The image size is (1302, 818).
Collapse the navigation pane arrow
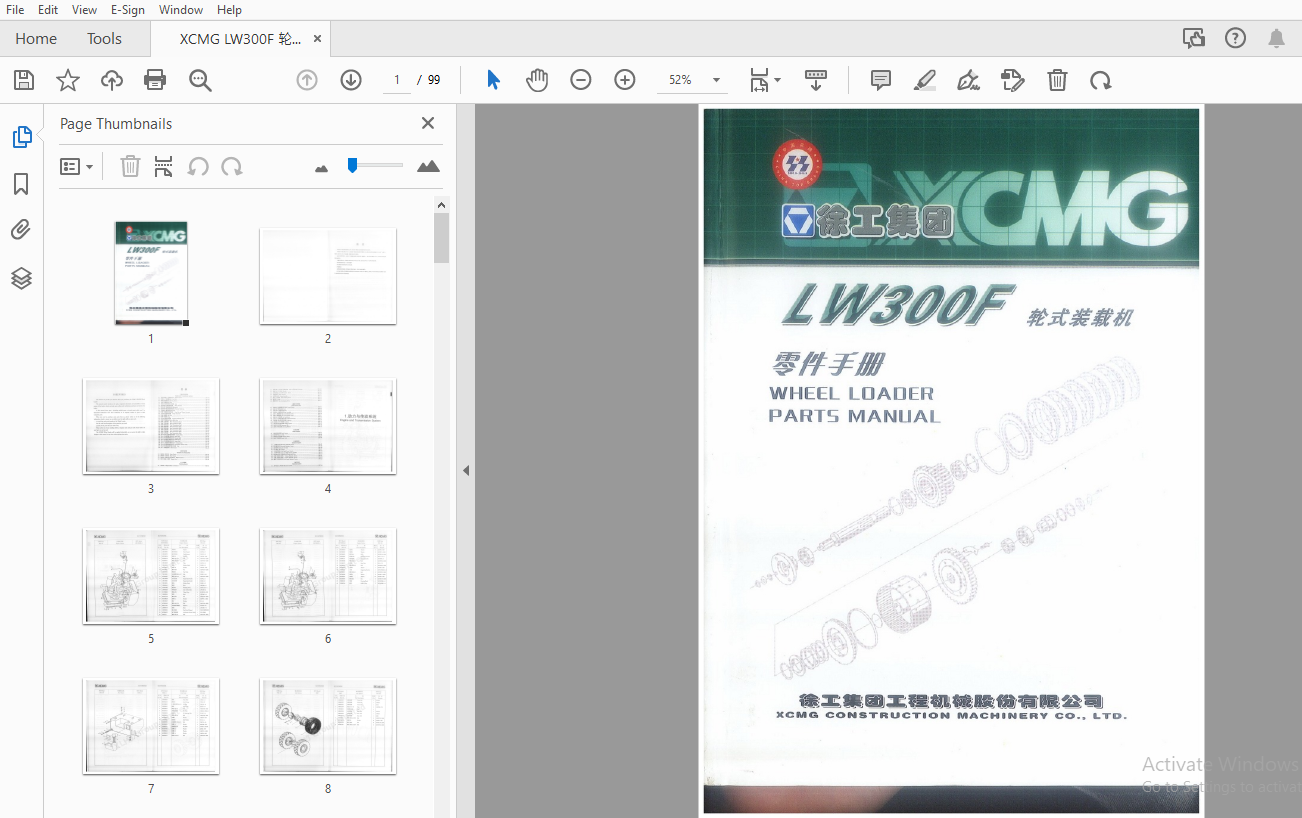point(465,470)
